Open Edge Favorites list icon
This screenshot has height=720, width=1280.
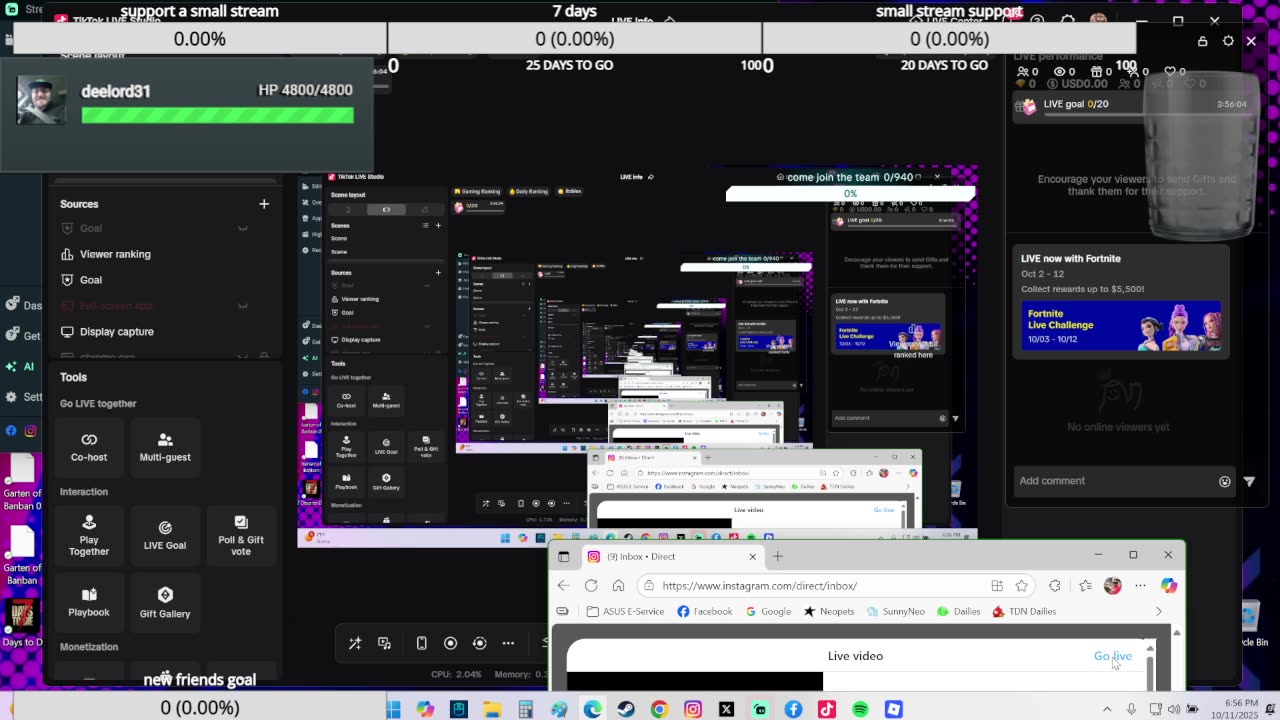(x=1085, y=586)
